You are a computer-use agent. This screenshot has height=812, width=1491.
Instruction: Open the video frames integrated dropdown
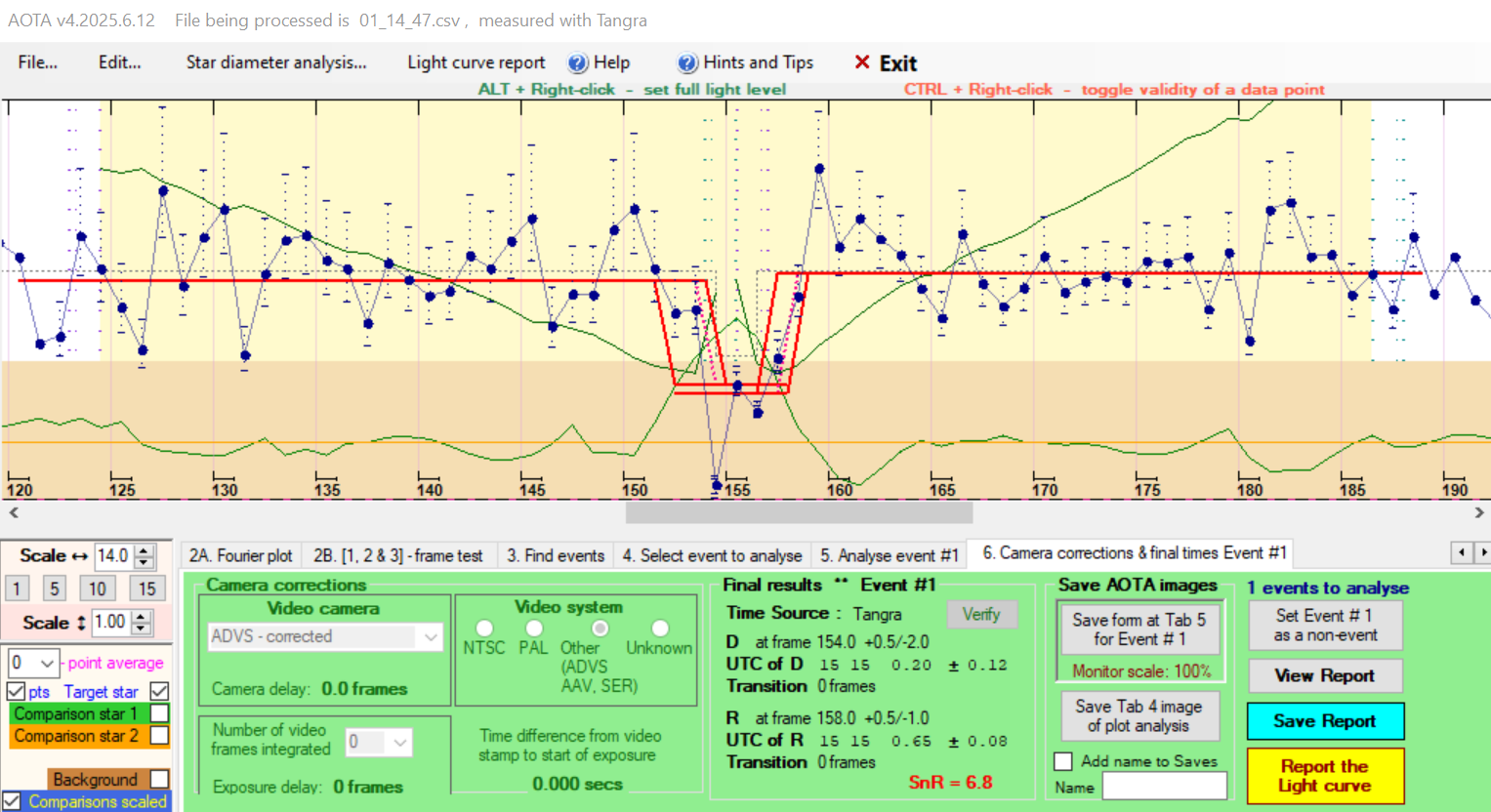coord(399,743)
